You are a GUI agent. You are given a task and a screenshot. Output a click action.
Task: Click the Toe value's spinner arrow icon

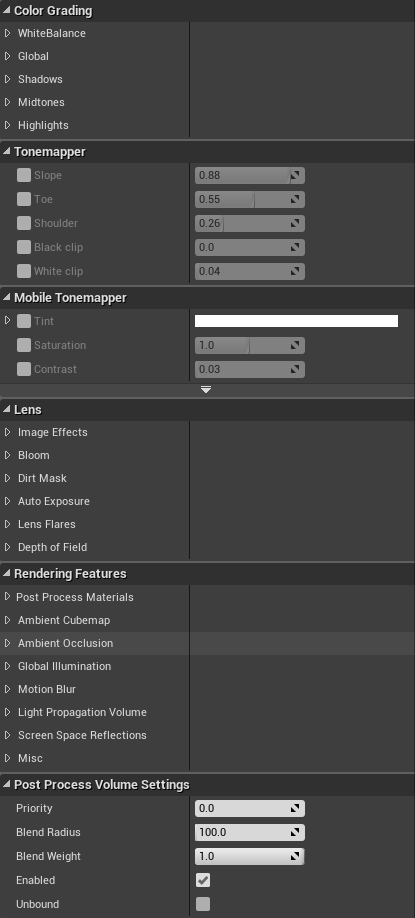coord(296,199)
